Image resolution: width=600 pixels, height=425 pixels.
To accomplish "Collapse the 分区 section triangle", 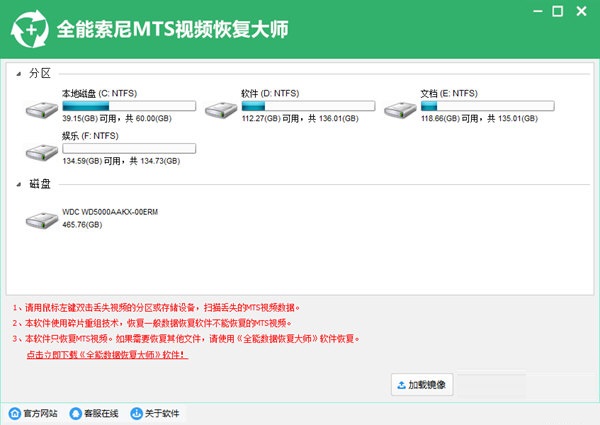I will (19, 74).
